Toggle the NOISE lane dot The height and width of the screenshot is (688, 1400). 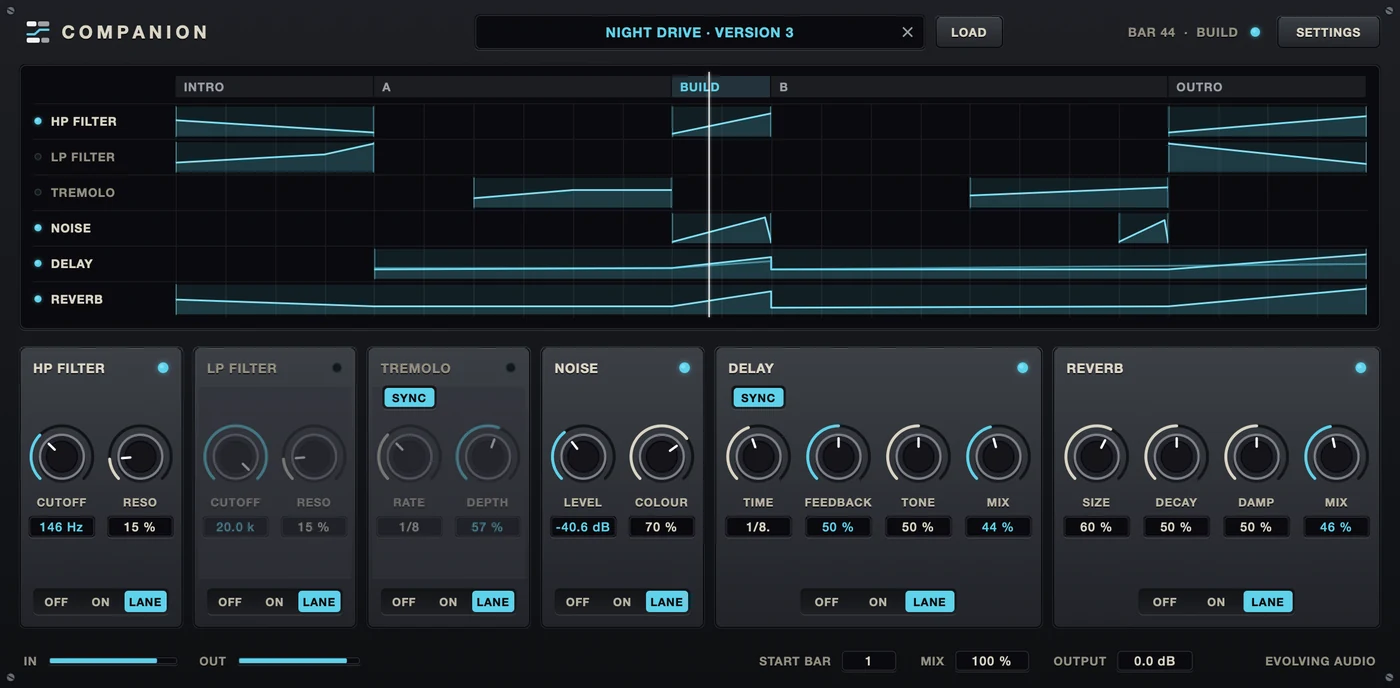[38, 228]
